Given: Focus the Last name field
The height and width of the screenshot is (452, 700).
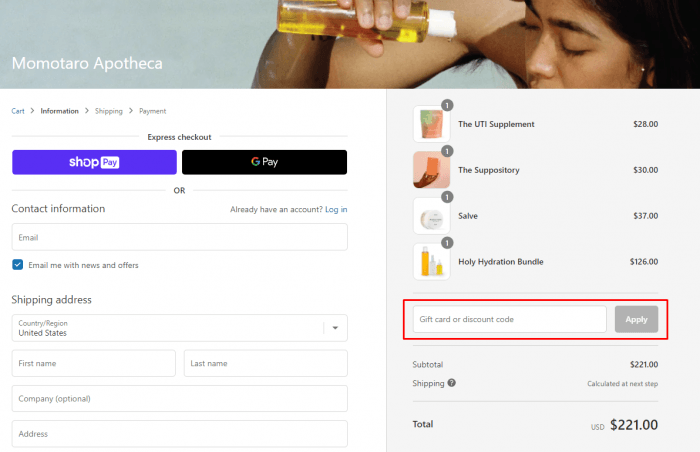Looking at the screenshot, I should tap(266, 363).
